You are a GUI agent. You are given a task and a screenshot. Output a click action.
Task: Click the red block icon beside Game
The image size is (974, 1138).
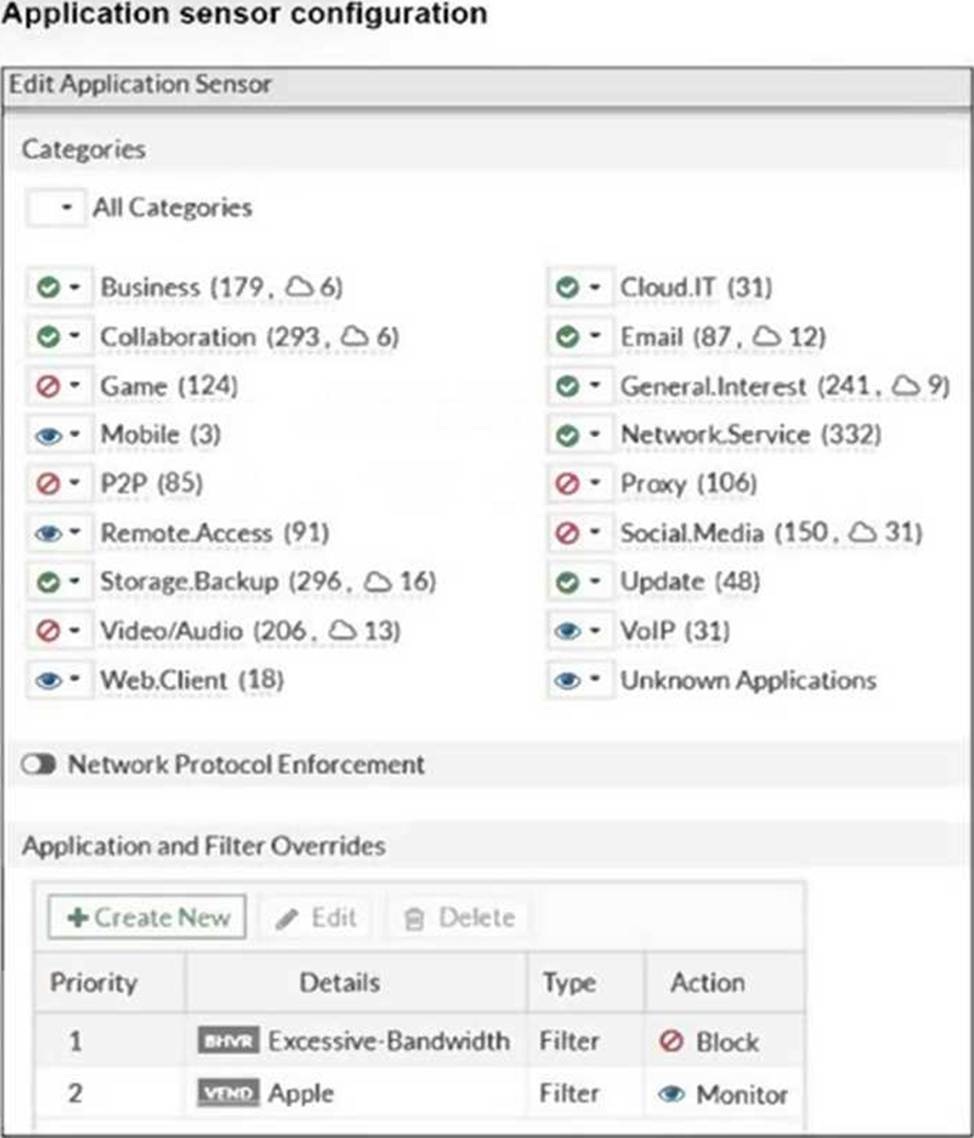click(x=47, y=386)
